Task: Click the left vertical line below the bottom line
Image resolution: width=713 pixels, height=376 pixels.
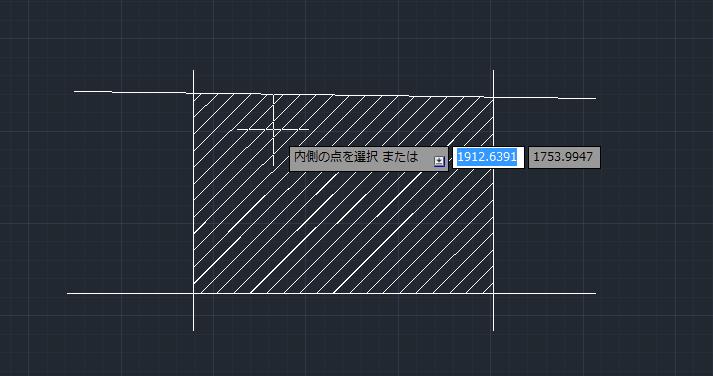Action: (193, 313)
